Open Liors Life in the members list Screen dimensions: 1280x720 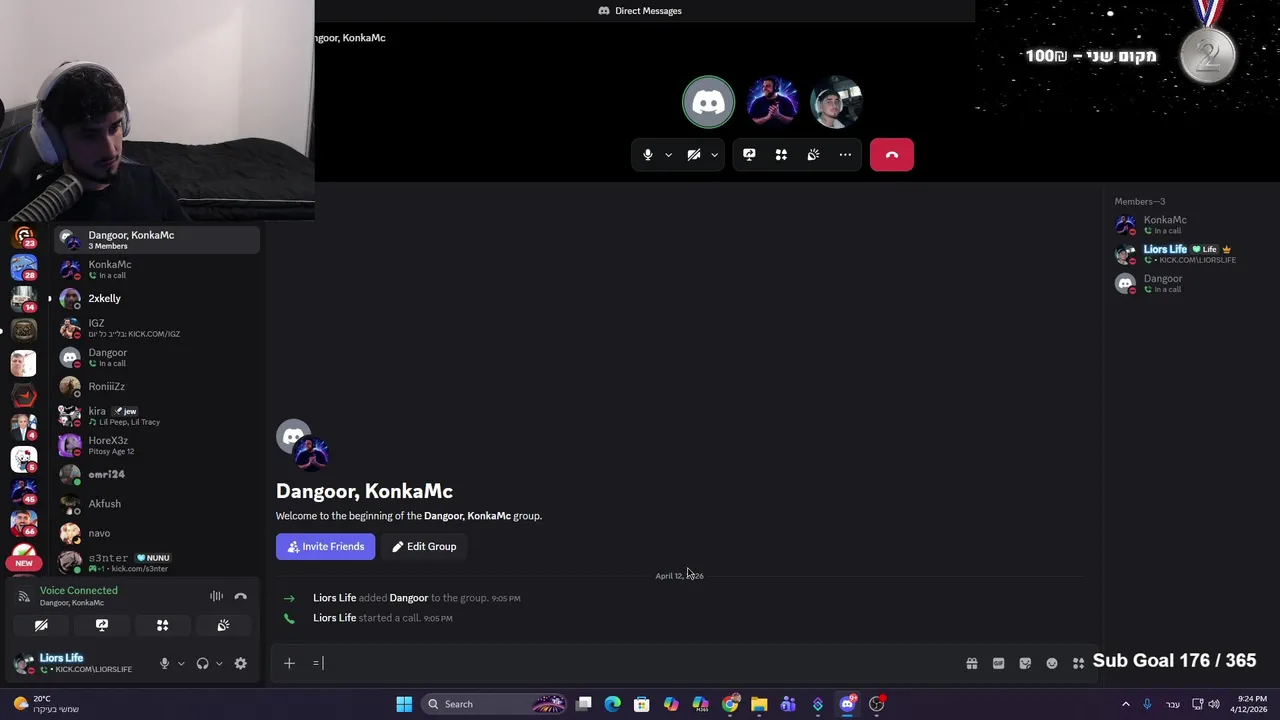point(1188,254)
